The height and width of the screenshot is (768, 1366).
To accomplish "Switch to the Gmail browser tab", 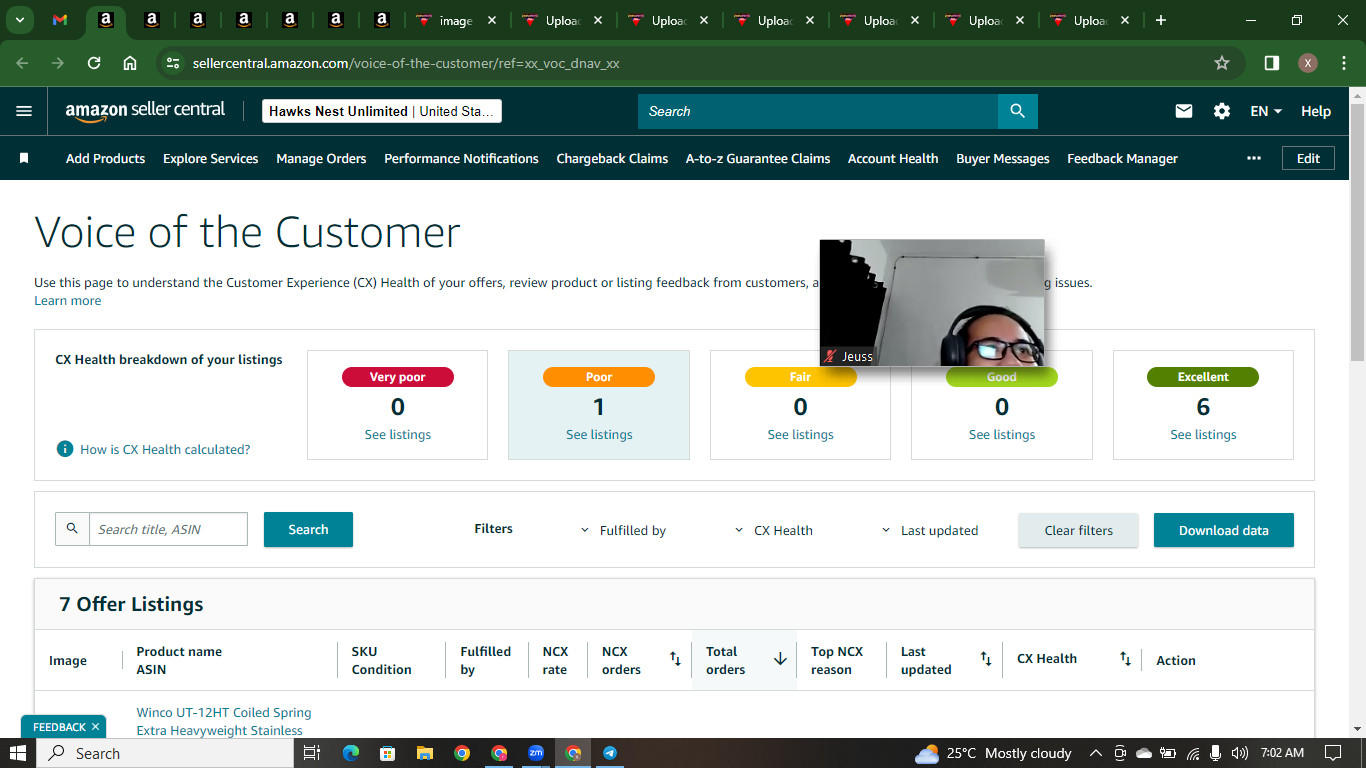I will tap(60, 20).
